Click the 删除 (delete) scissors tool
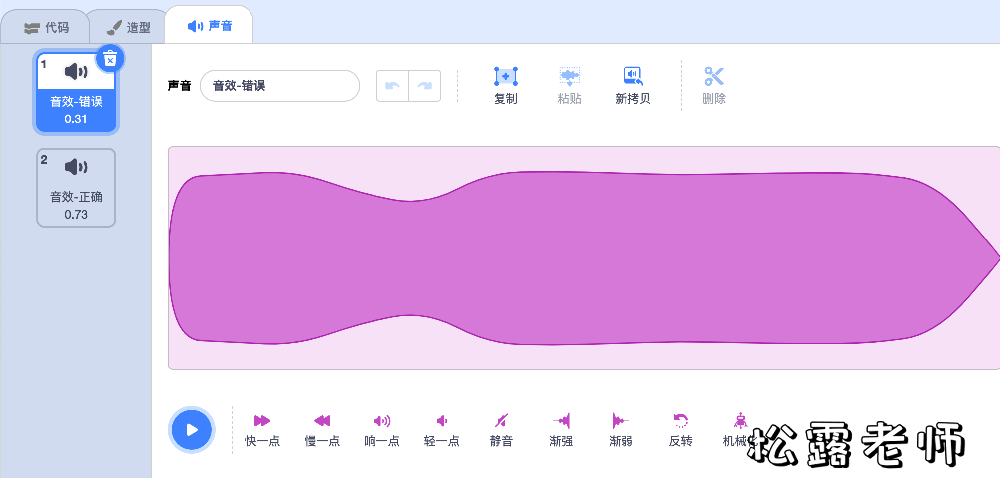 [x=713, y=85]
